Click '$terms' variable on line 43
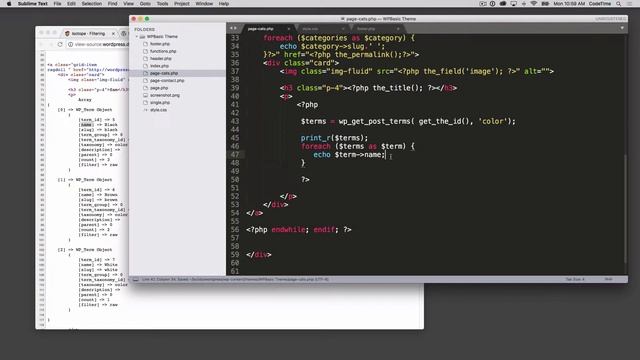Screen dimensions: 640x360 pos(313,121)
